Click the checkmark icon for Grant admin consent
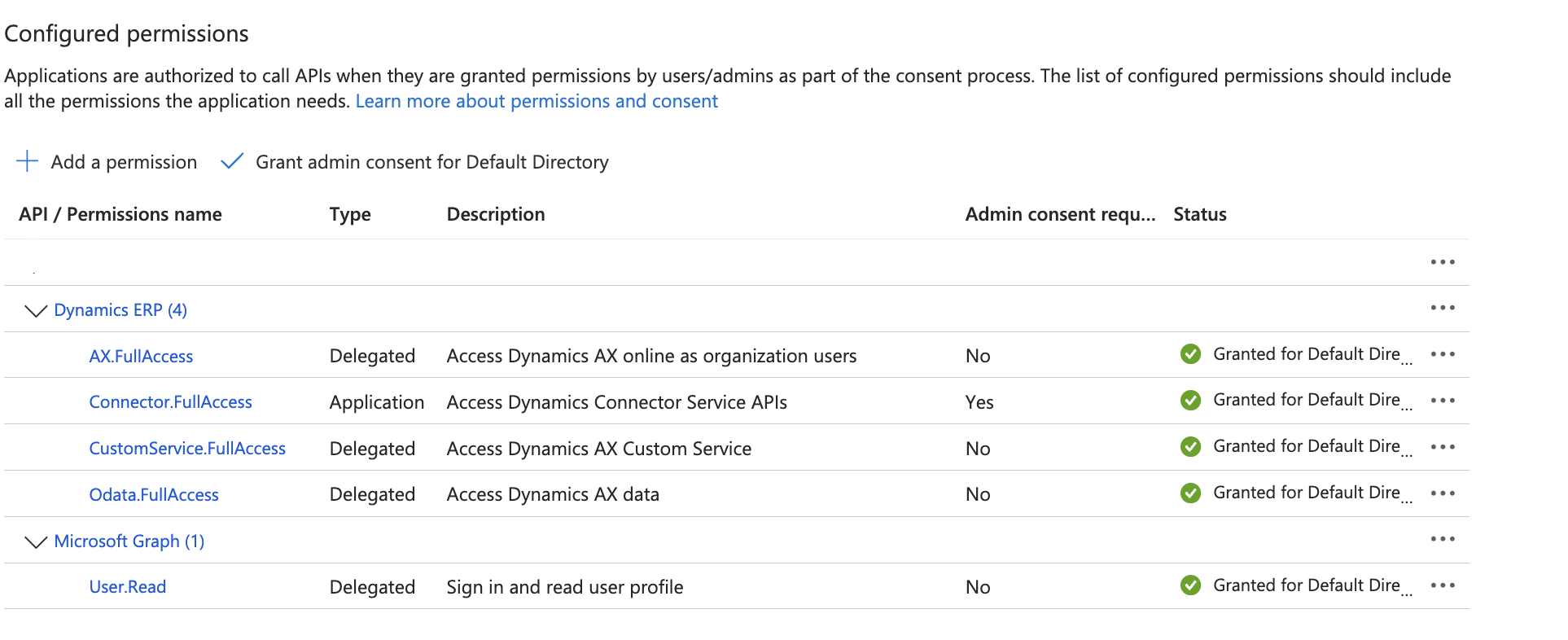This screenshot has width=1568, height=640. (232, 161)
